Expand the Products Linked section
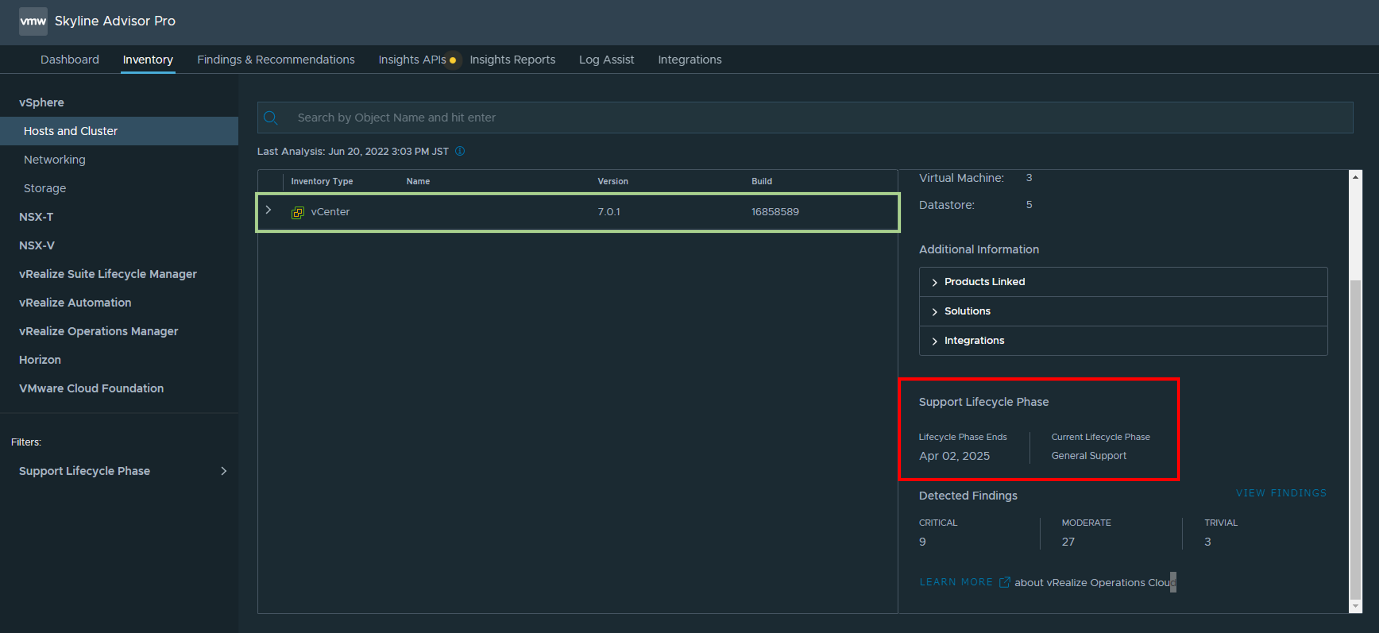 [x=984, y=282]
